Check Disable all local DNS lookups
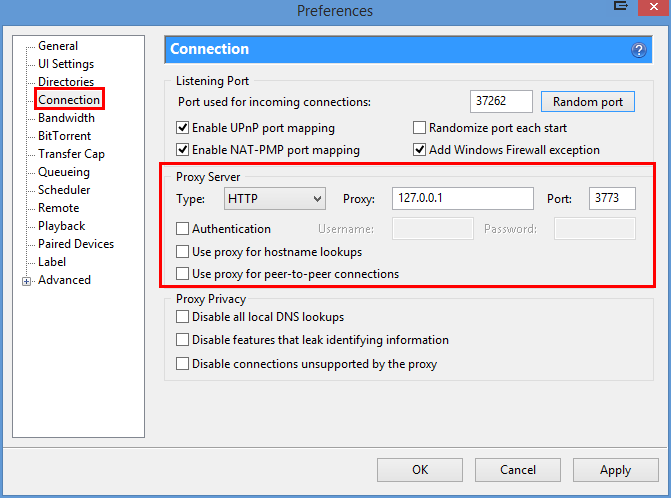671x498 pixels. click(x=182, y=317)
